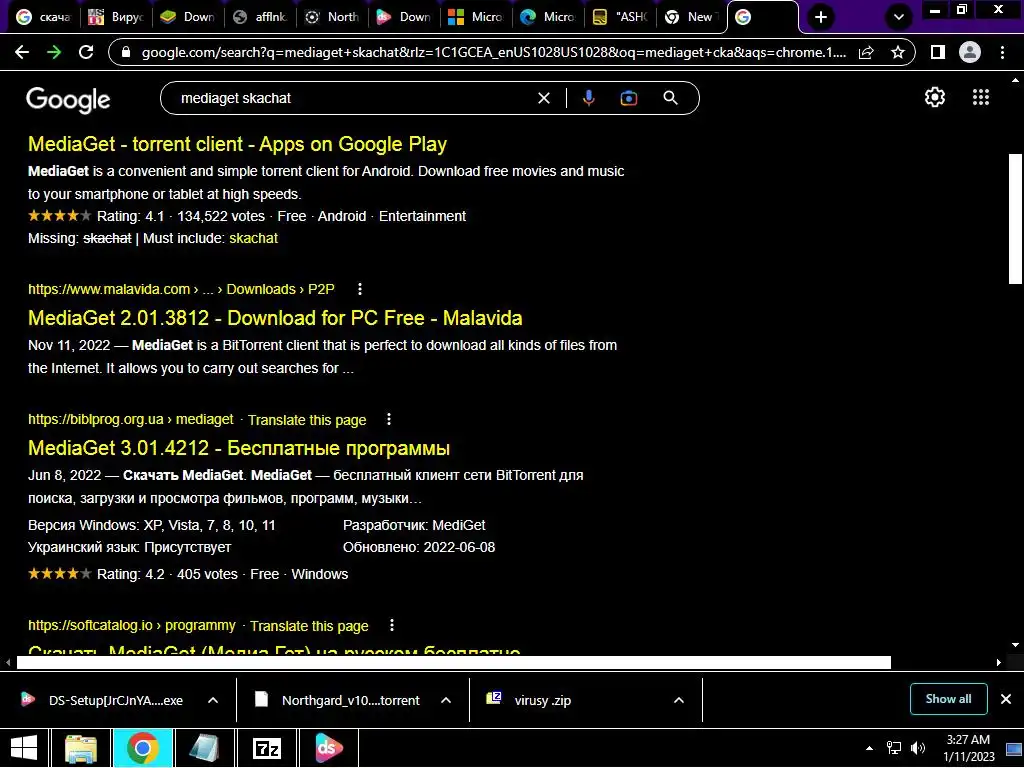Switch to the 'скача' tab
This screenshot has width=1024, height=768.
tap(44, 17)
